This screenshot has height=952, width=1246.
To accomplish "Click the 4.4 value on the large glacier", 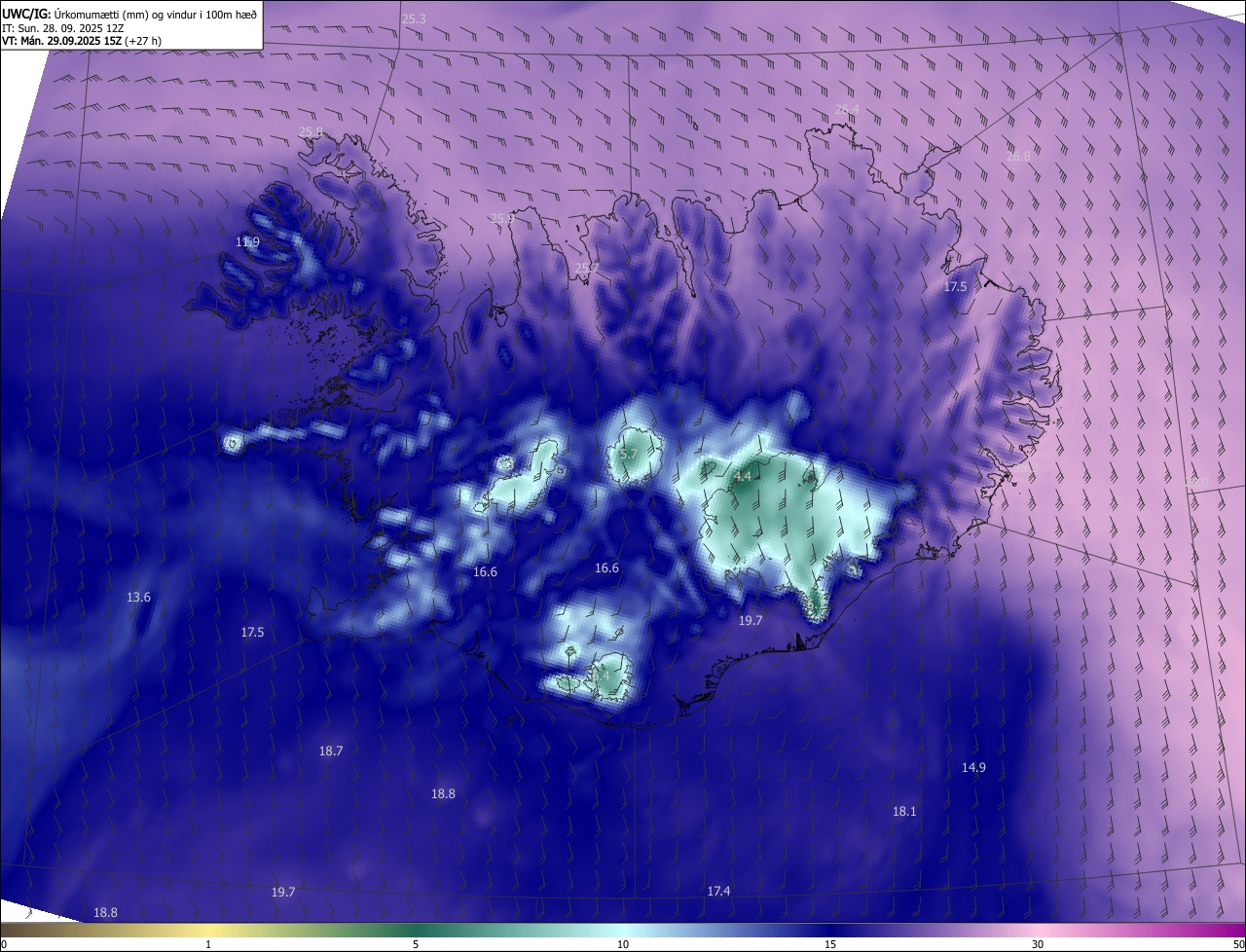I will (x=743, y=476).
